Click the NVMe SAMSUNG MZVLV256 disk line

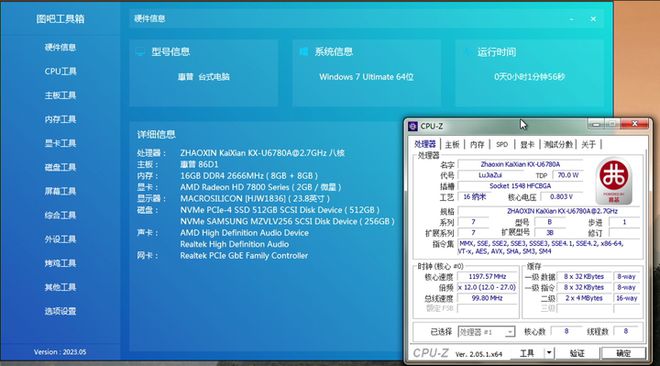coord(287,221)
